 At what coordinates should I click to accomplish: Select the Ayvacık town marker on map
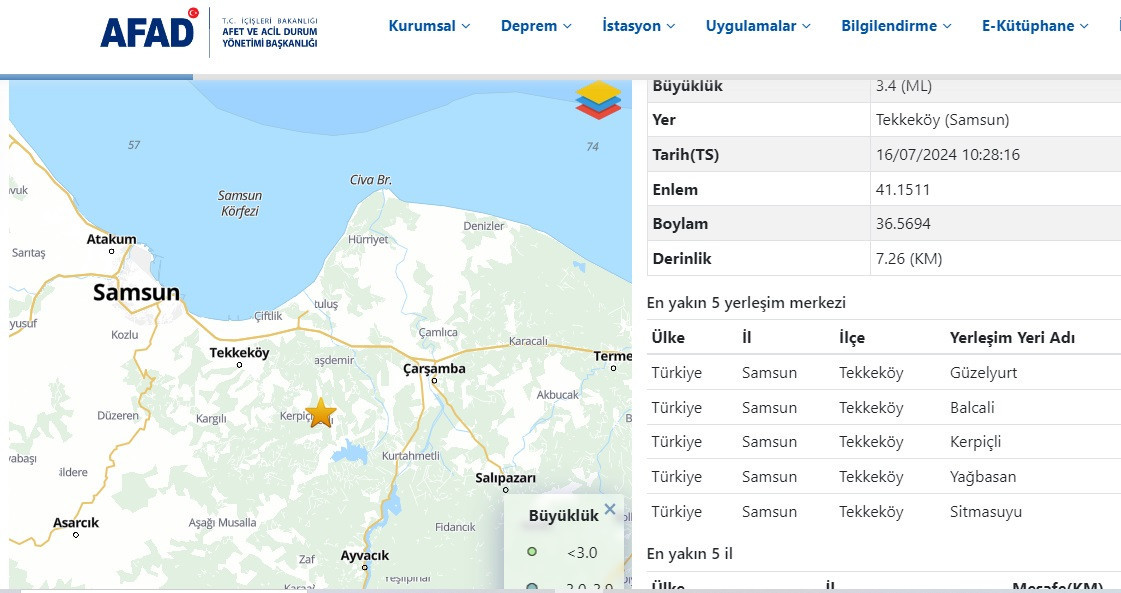365,567
